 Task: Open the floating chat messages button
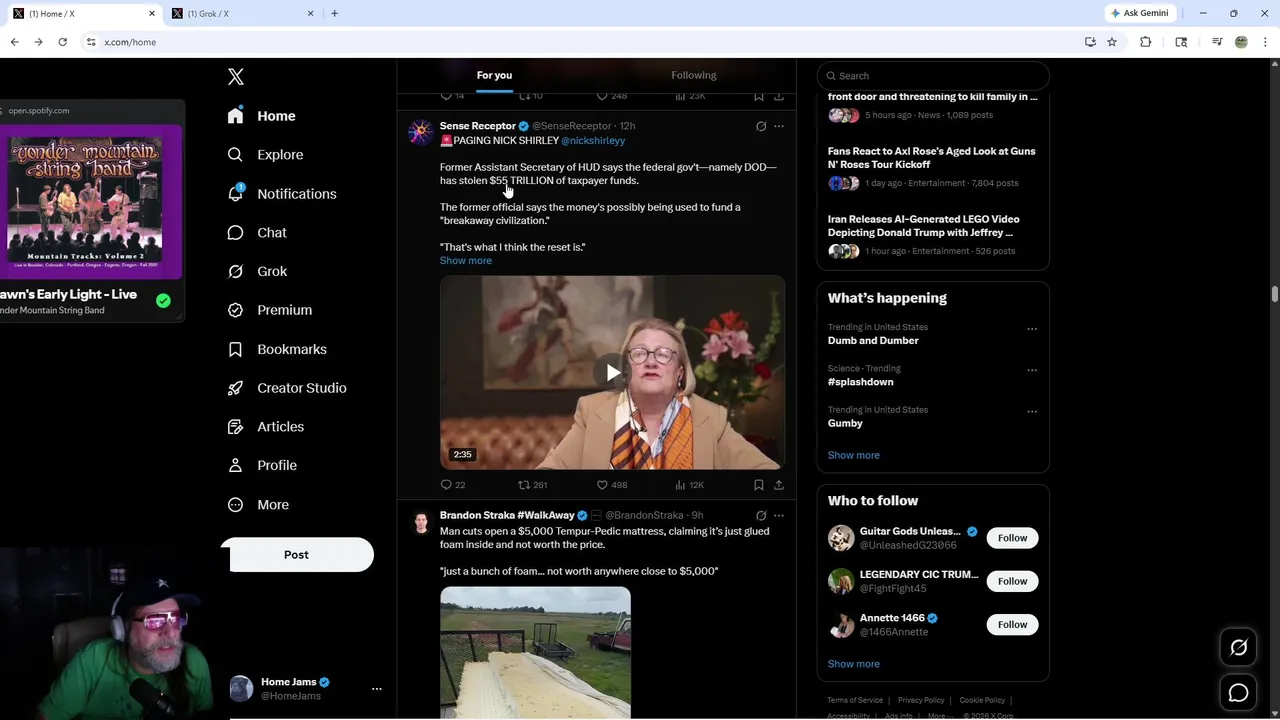(1238, 692)
